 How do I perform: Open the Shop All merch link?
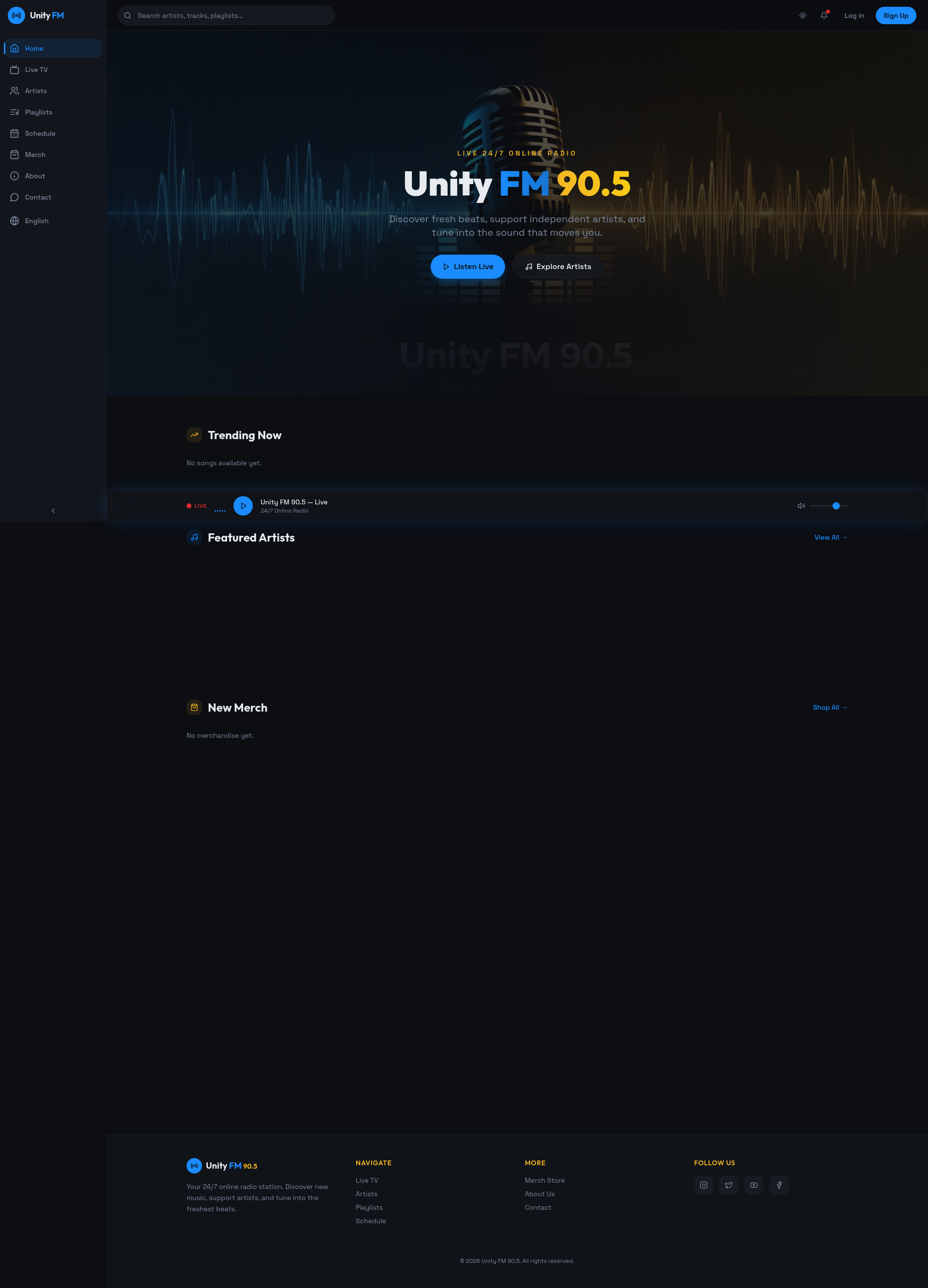pyautogui.click(x=830, y=708)
